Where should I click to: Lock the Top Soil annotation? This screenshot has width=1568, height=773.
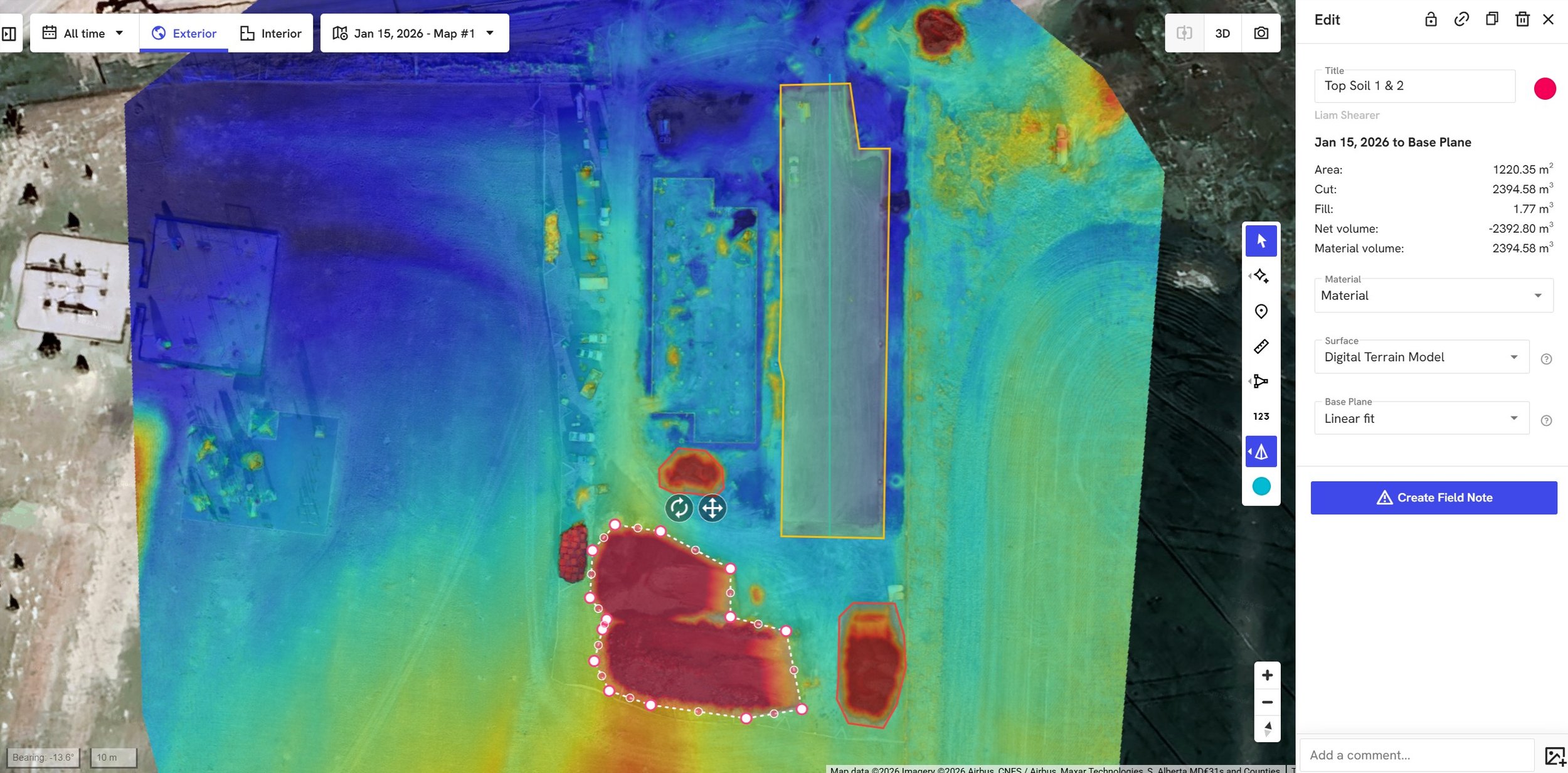pyautogui.click(x=1431, y=19)
